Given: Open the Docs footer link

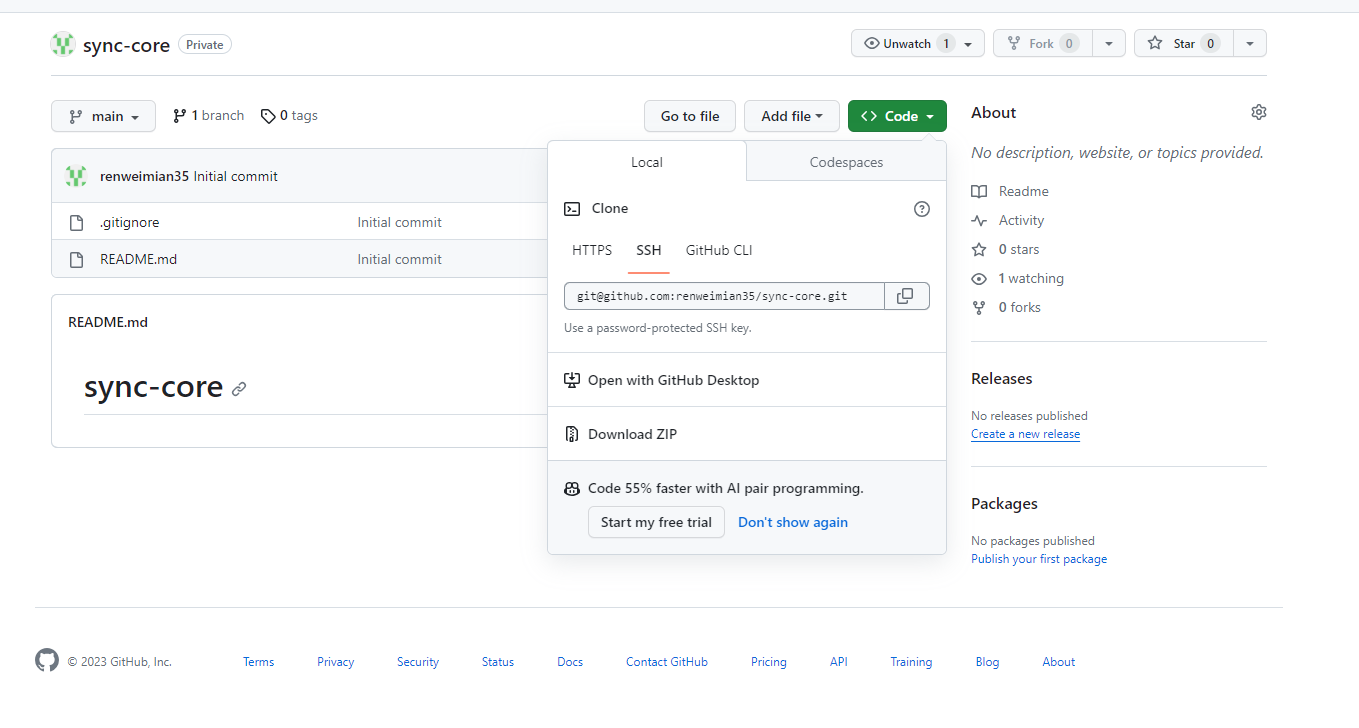Looking at the screenshot, I should [570, 662].
